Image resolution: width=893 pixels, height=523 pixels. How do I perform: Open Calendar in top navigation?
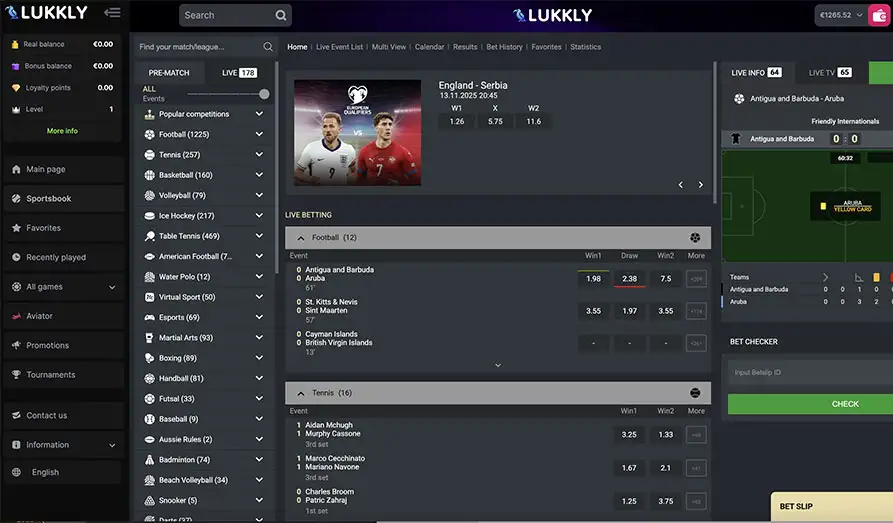coord(429,47)
